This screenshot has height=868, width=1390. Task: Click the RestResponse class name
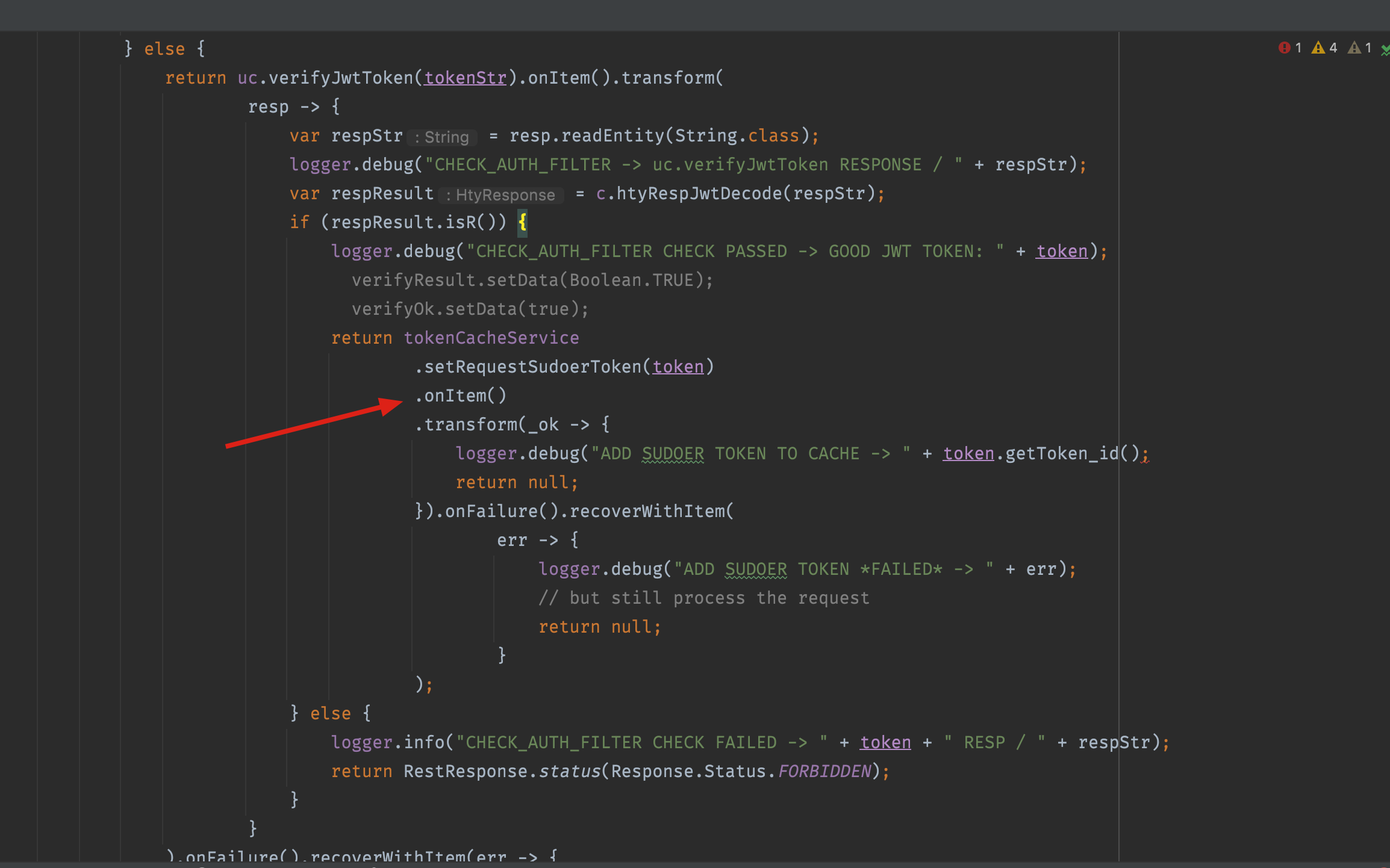465,772
